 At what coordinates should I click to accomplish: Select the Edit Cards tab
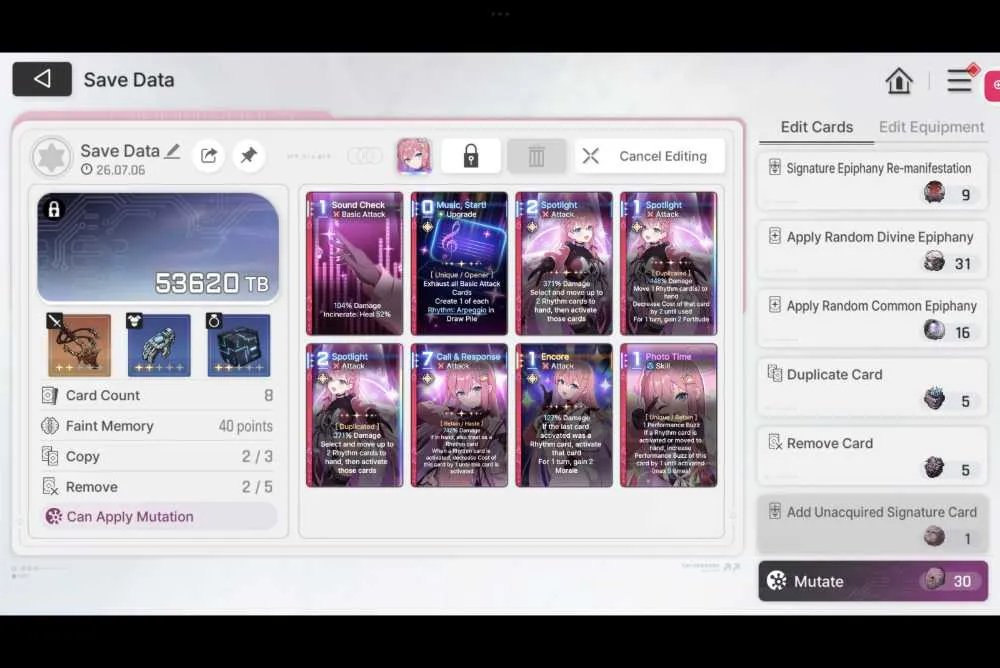pos(816,127)
